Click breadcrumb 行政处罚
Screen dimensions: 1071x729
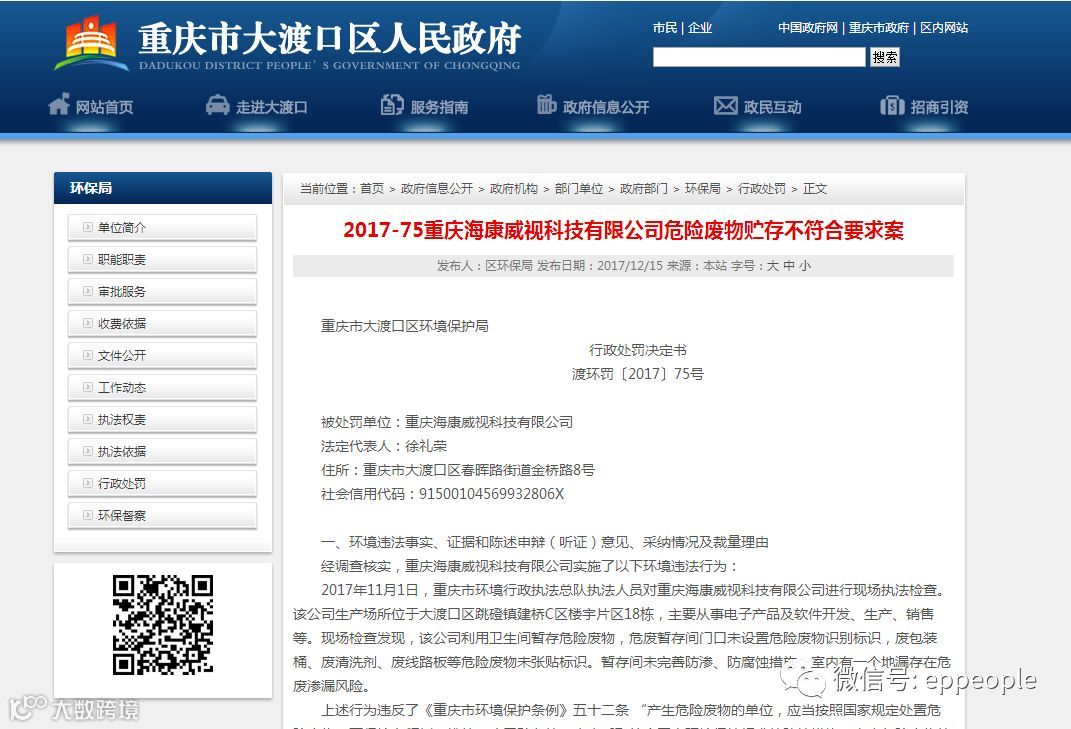pyautogui.click(x=762, y=189)
